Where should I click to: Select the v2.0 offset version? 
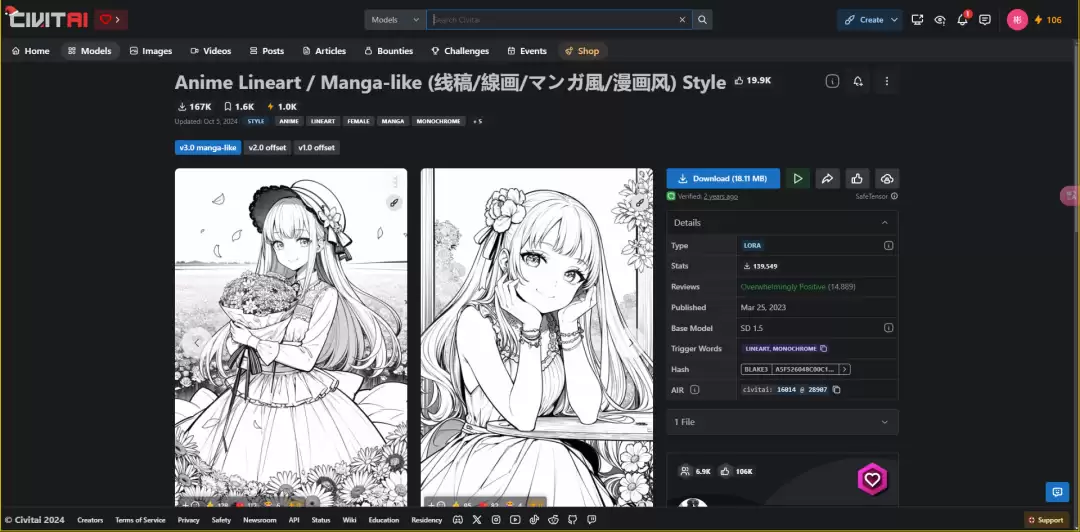click(x=267, y=148)
